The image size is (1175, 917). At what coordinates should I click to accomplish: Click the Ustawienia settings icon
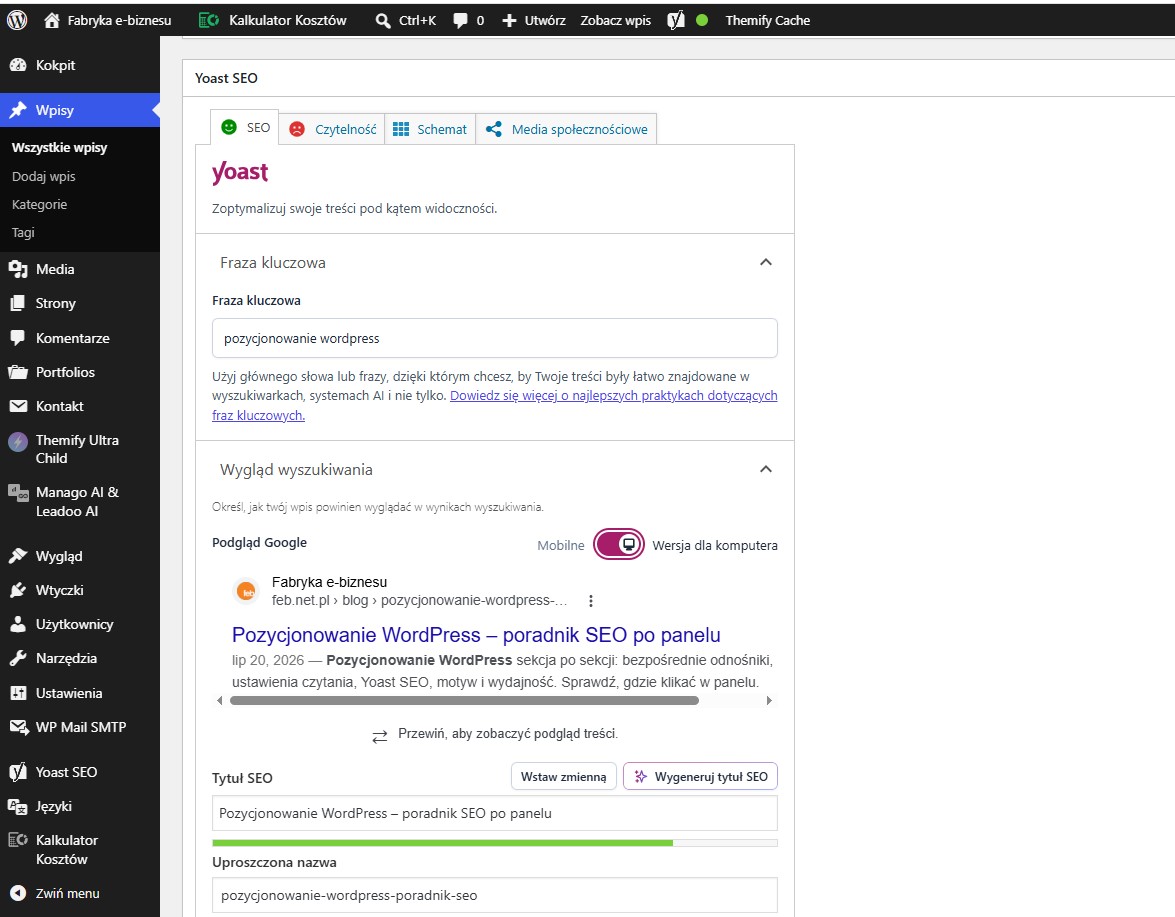(x=18, y=693)
